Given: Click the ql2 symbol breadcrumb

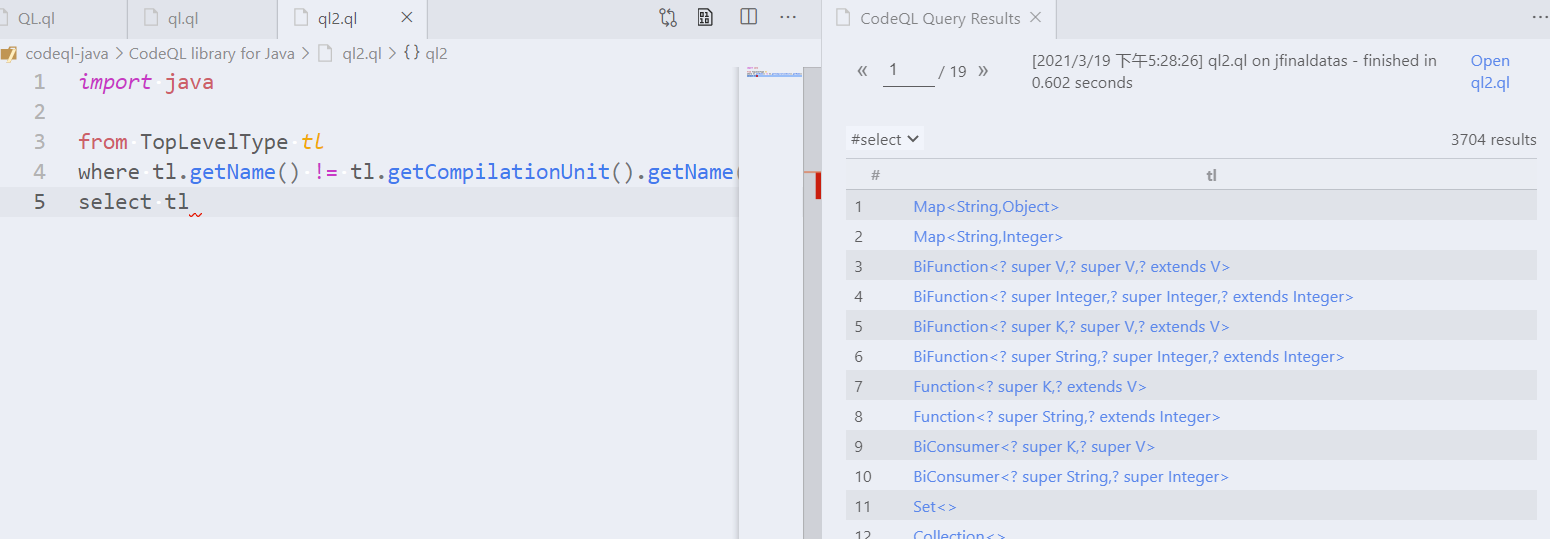Looking at the screenshot, I should [x=426, y=54].
